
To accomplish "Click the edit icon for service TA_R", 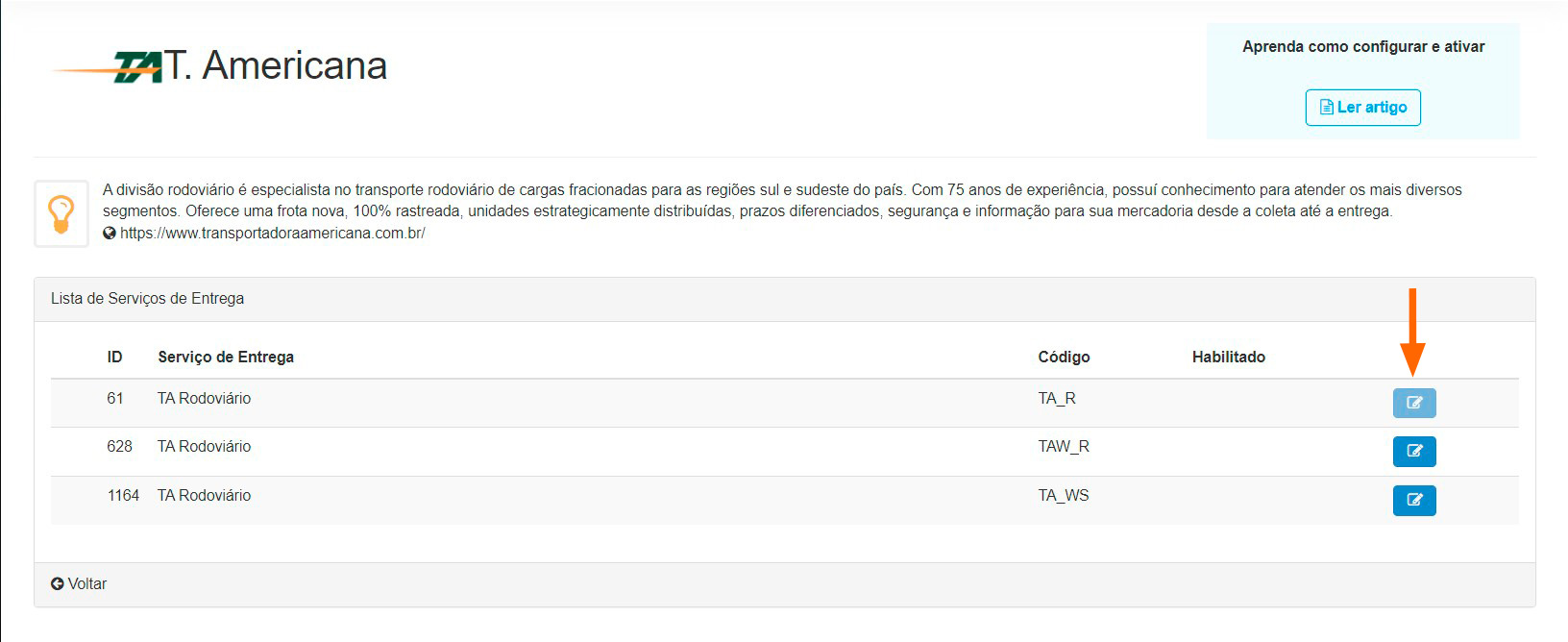I will (x=1413, y=403).
